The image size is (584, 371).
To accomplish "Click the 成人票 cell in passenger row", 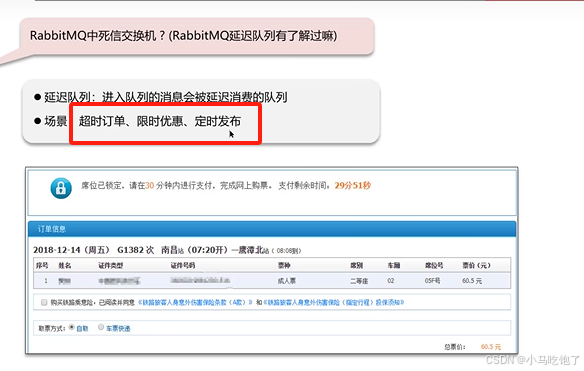I will point(287,281).
